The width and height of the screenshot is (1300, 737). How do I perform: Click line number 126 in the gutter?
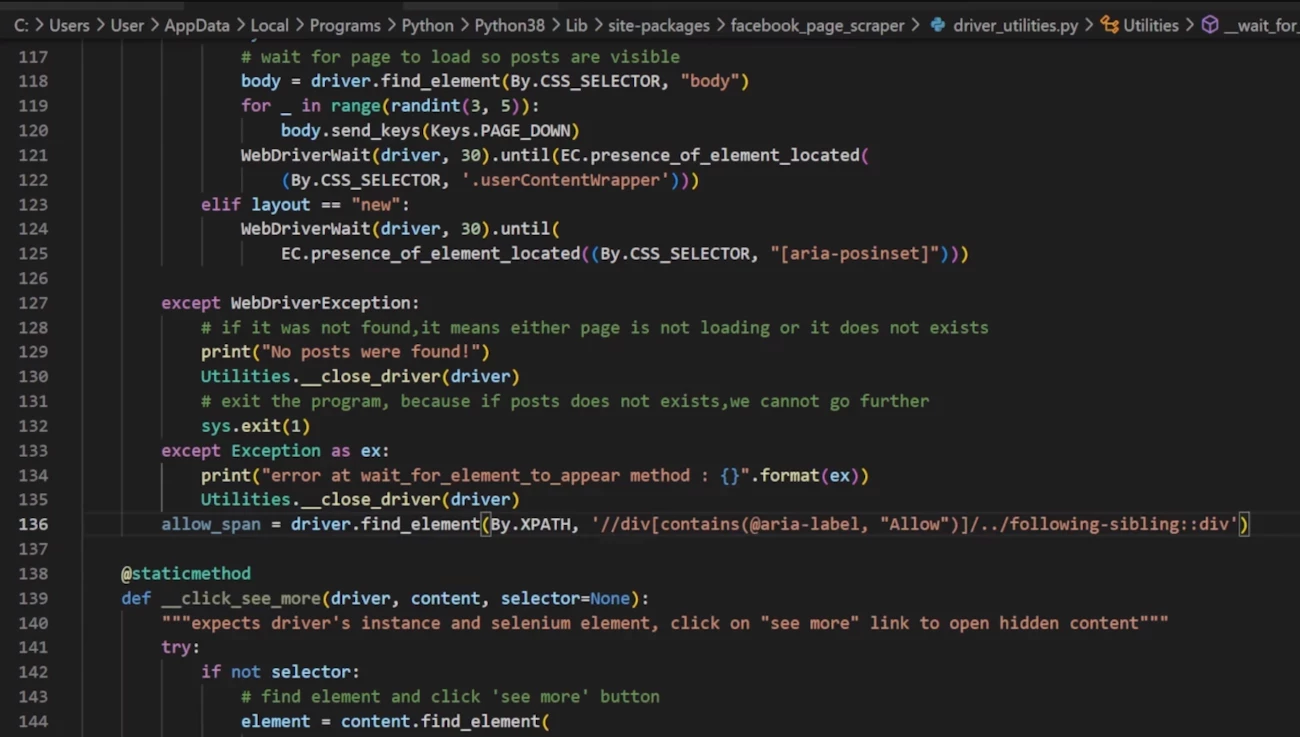point(33,278)
